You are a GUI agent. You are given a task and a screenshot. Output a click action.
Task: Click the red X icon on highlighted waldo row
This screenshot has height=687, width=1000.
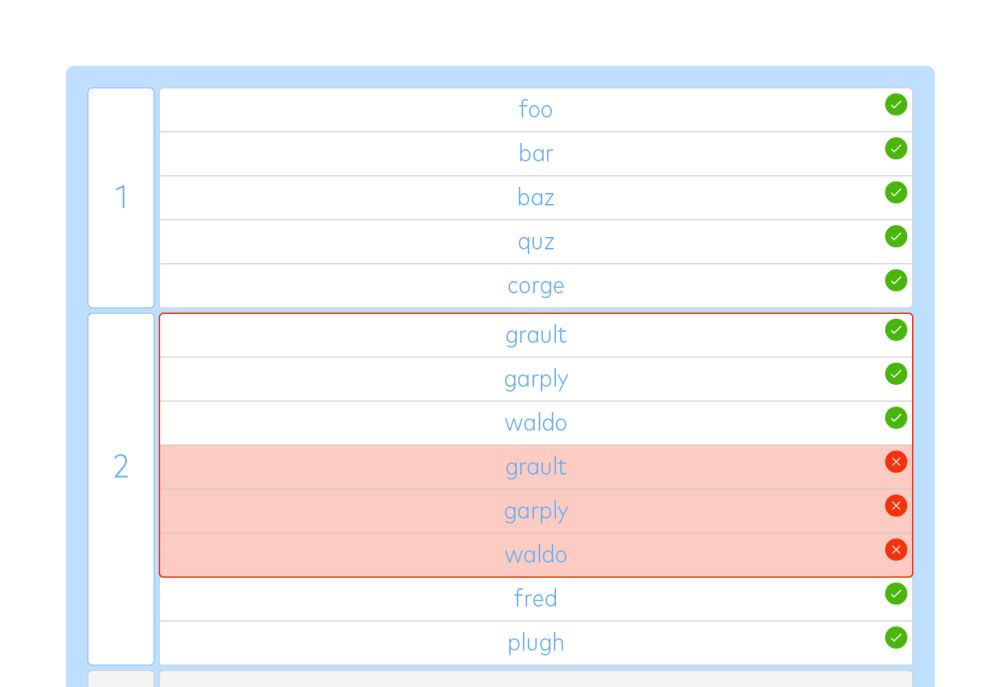pos(895,550)
